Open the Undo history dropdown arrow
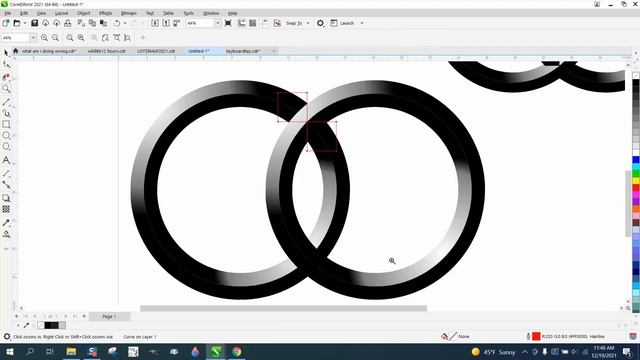The height and width of the screenshot is (360, 640). tap(125, 23)
